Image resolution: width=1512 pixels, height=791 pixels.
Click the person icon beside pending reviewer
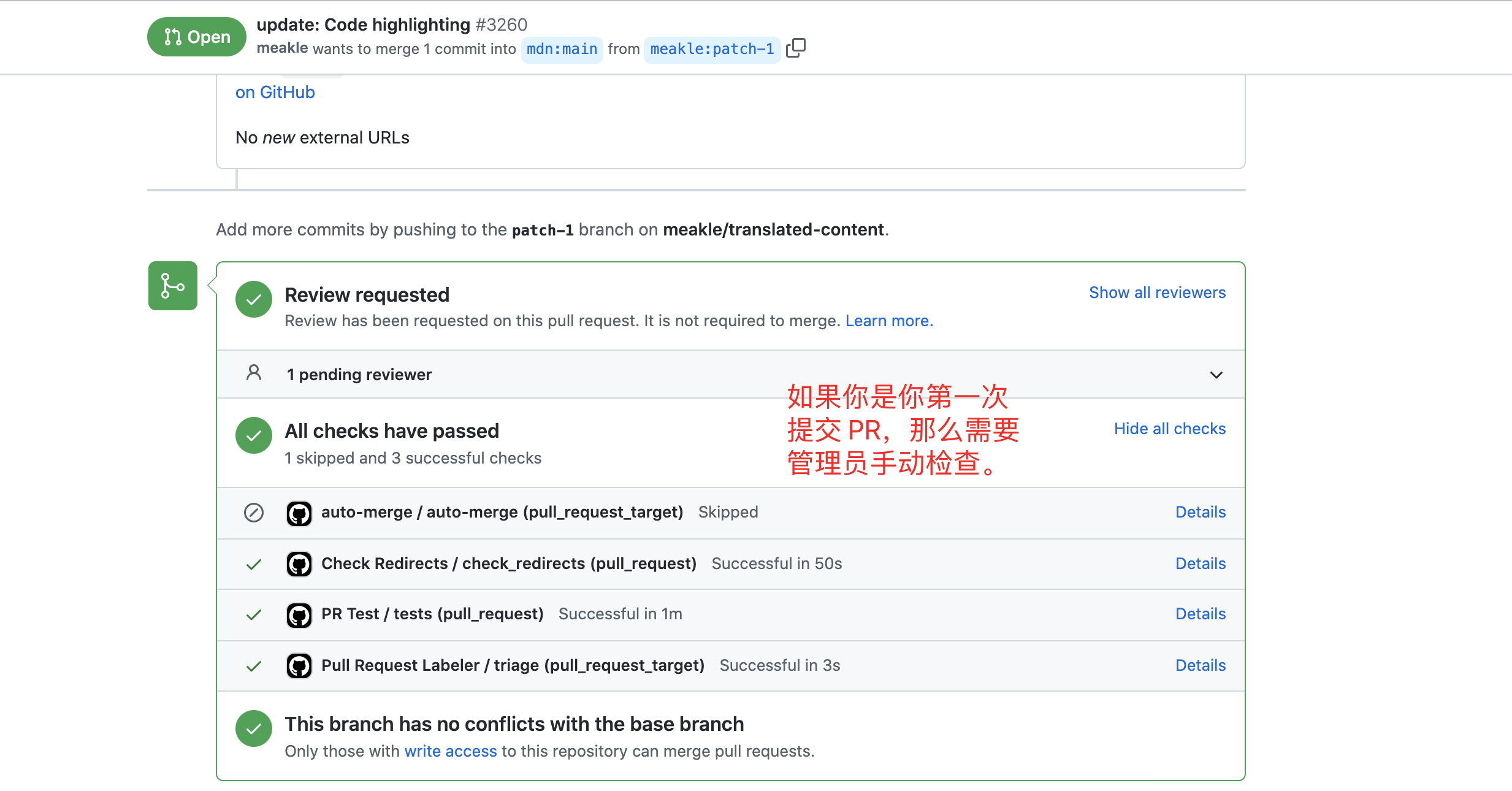point(254,373)
